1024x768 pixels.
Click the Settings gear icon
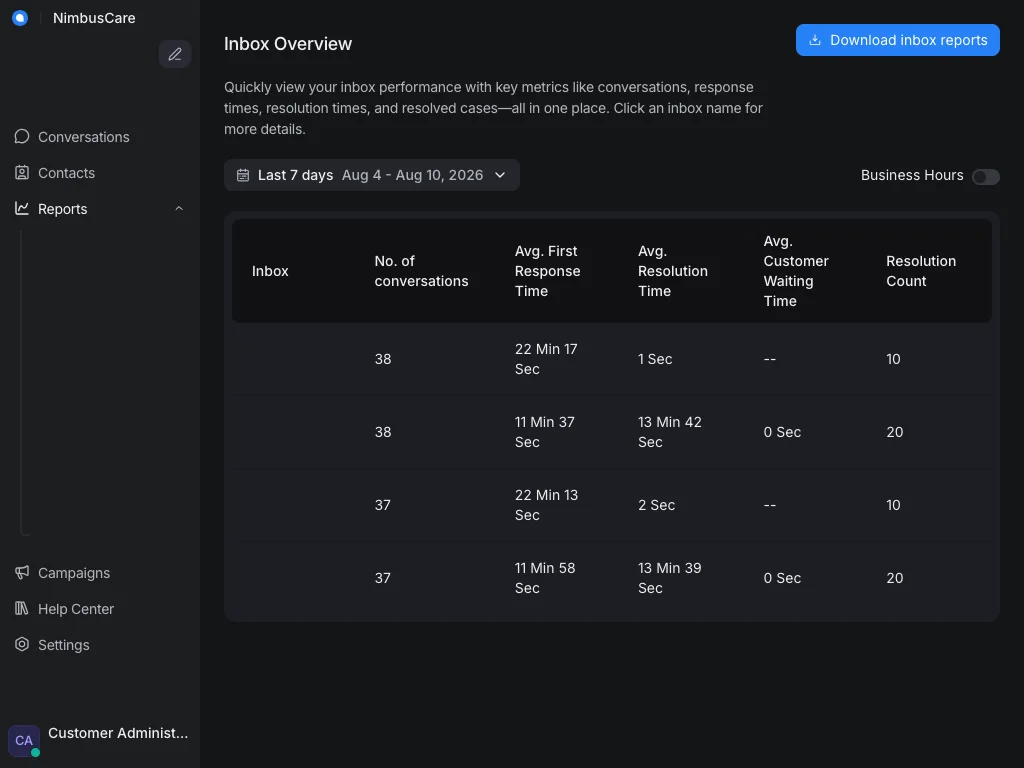(x=22, y=644)
